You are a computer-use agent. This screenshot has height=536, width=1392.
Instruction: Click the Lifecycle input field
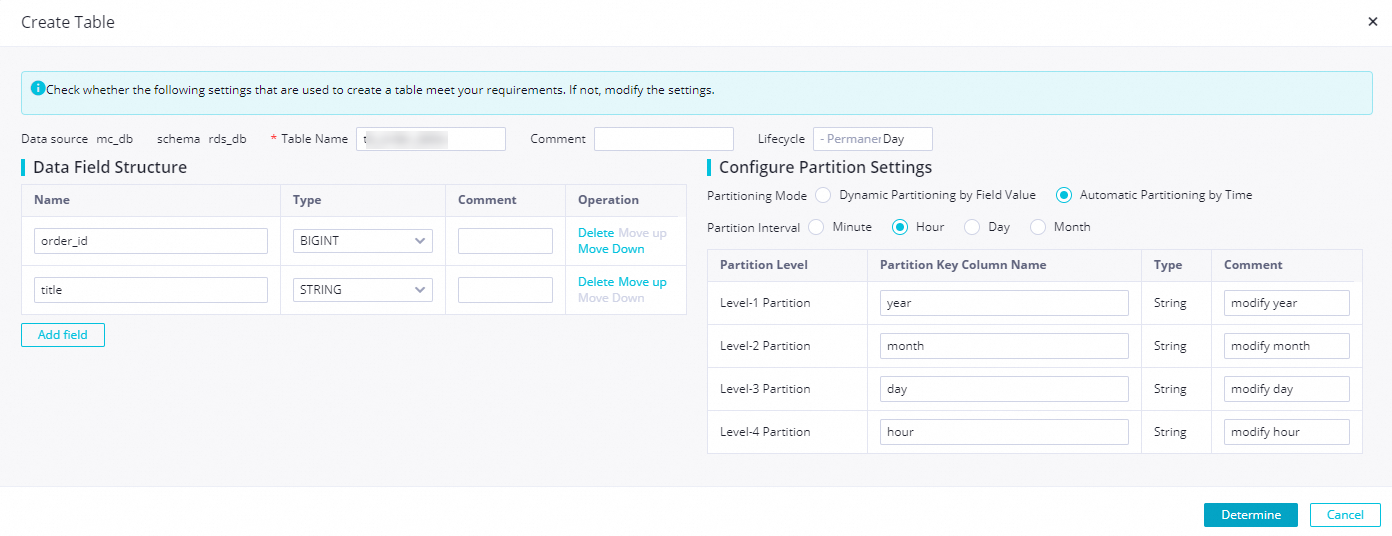tap(872, 139)
